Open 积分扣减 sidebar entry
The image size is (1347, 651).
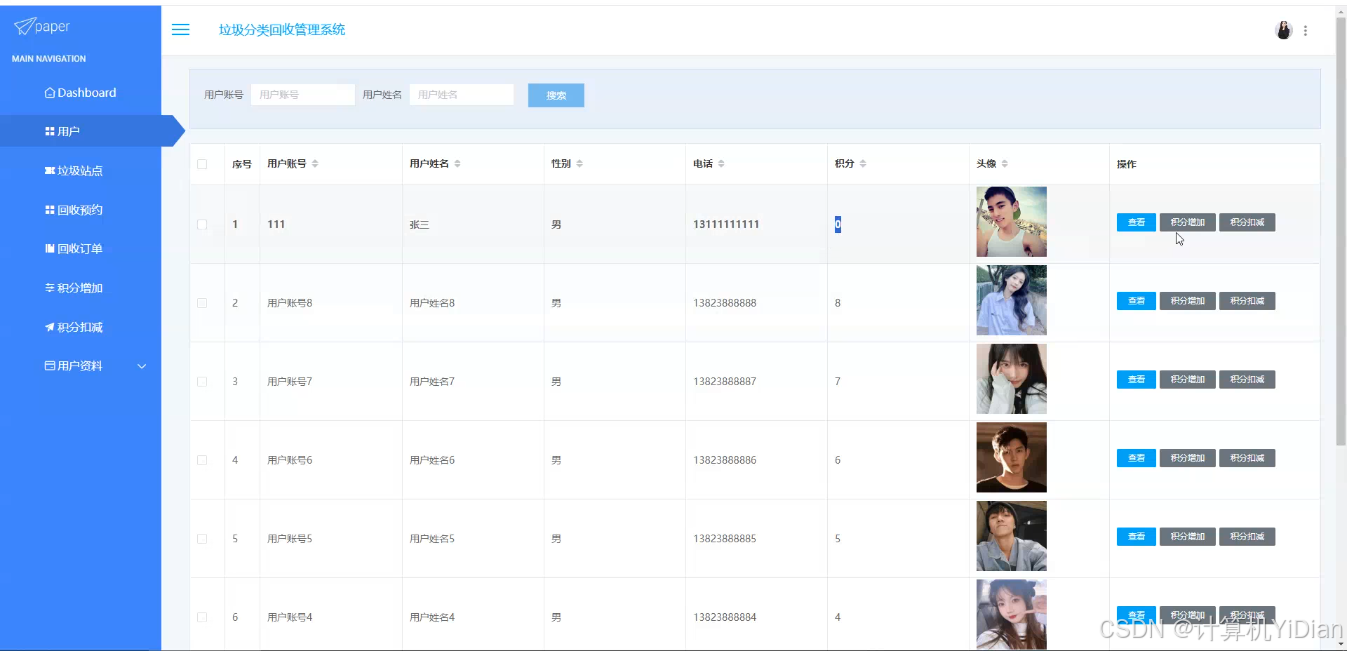coord(80,327)
